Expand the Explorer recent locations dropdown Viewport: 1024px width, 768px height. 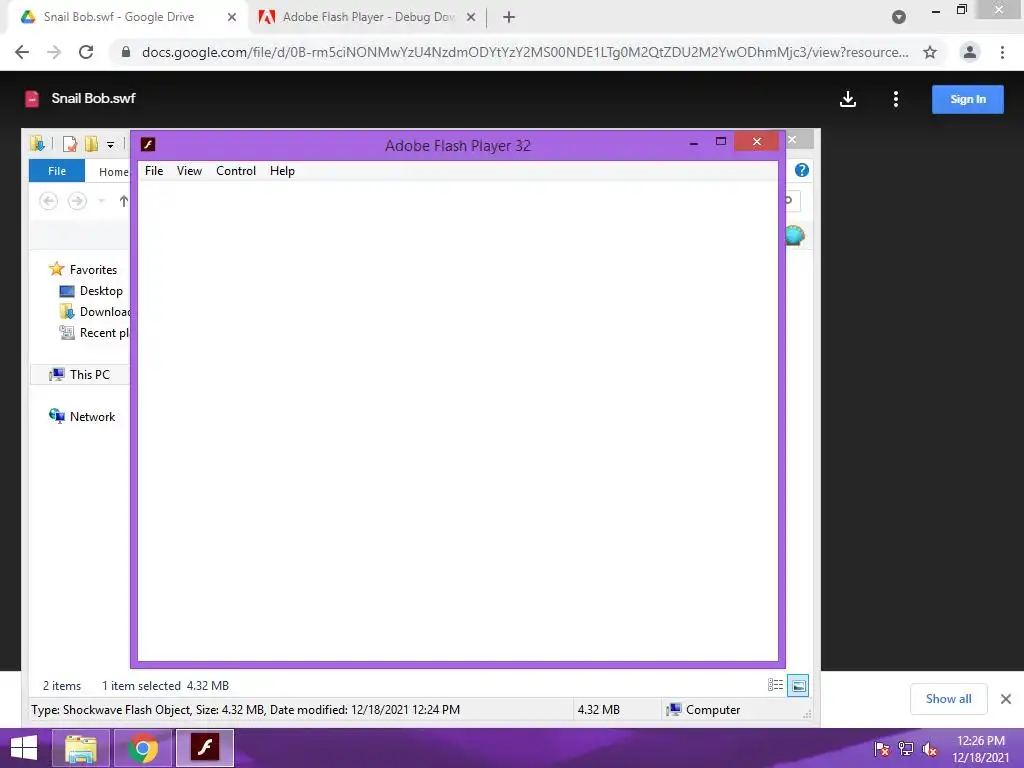tap(101, 201)
